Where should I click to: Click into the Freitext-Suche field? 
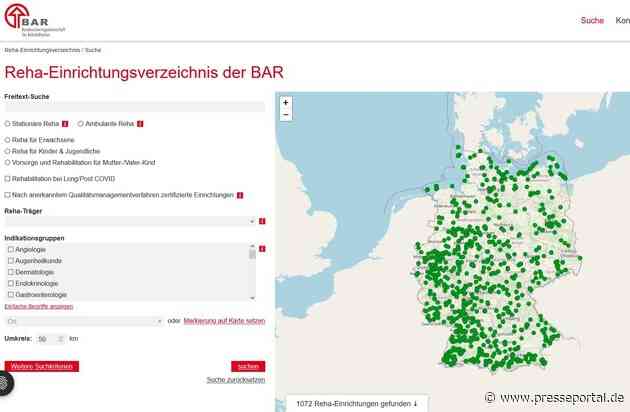pos(135,107)
